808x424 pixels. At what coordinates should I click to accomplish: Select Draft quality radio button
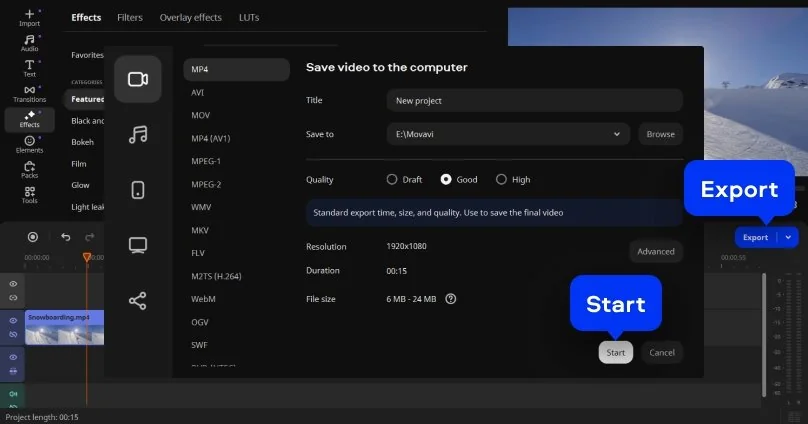tap(392, 180)
